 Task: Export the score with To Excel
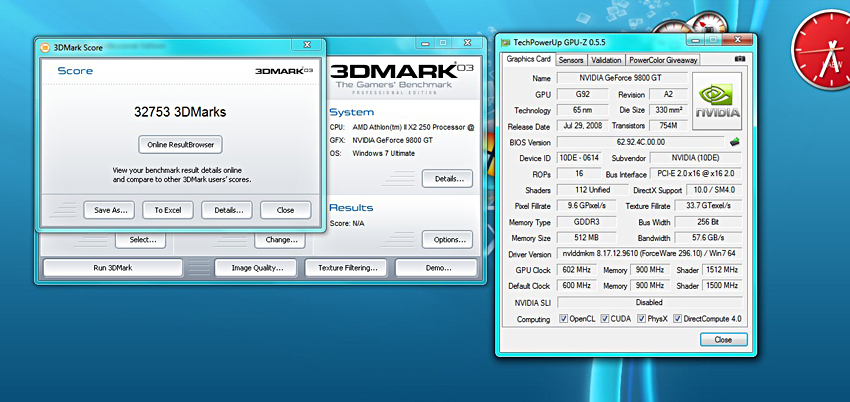tap(168, 210)
